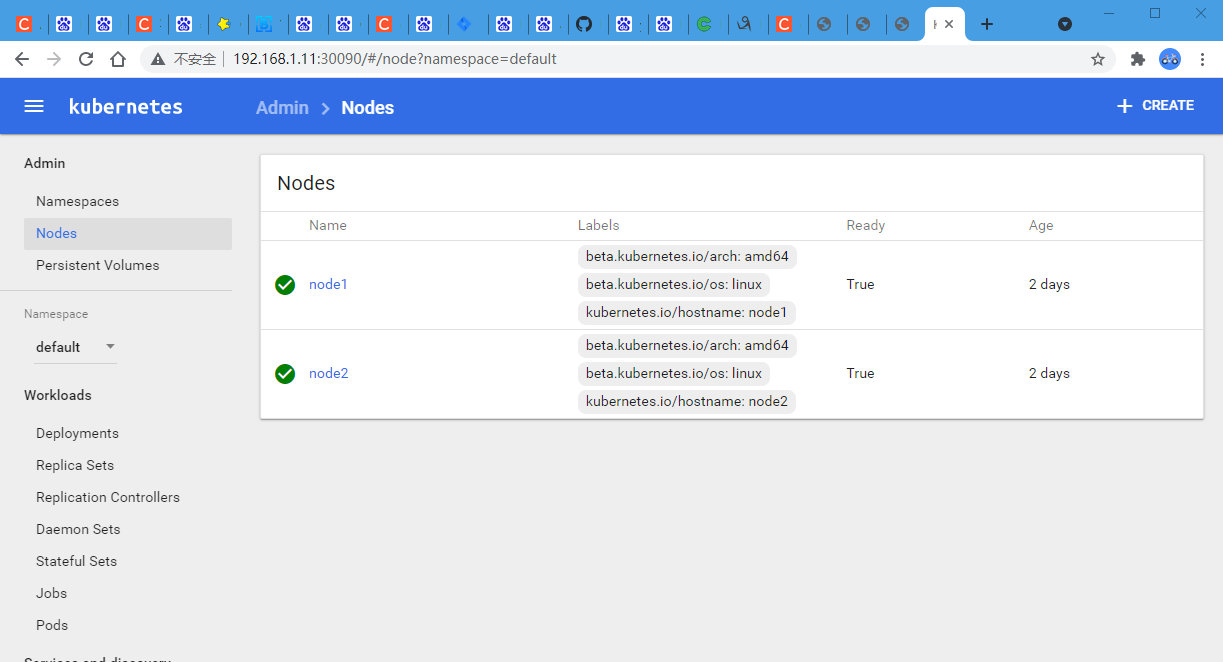Switch to the green C icon tab
1223x662 pixels.
click(704, 24)
